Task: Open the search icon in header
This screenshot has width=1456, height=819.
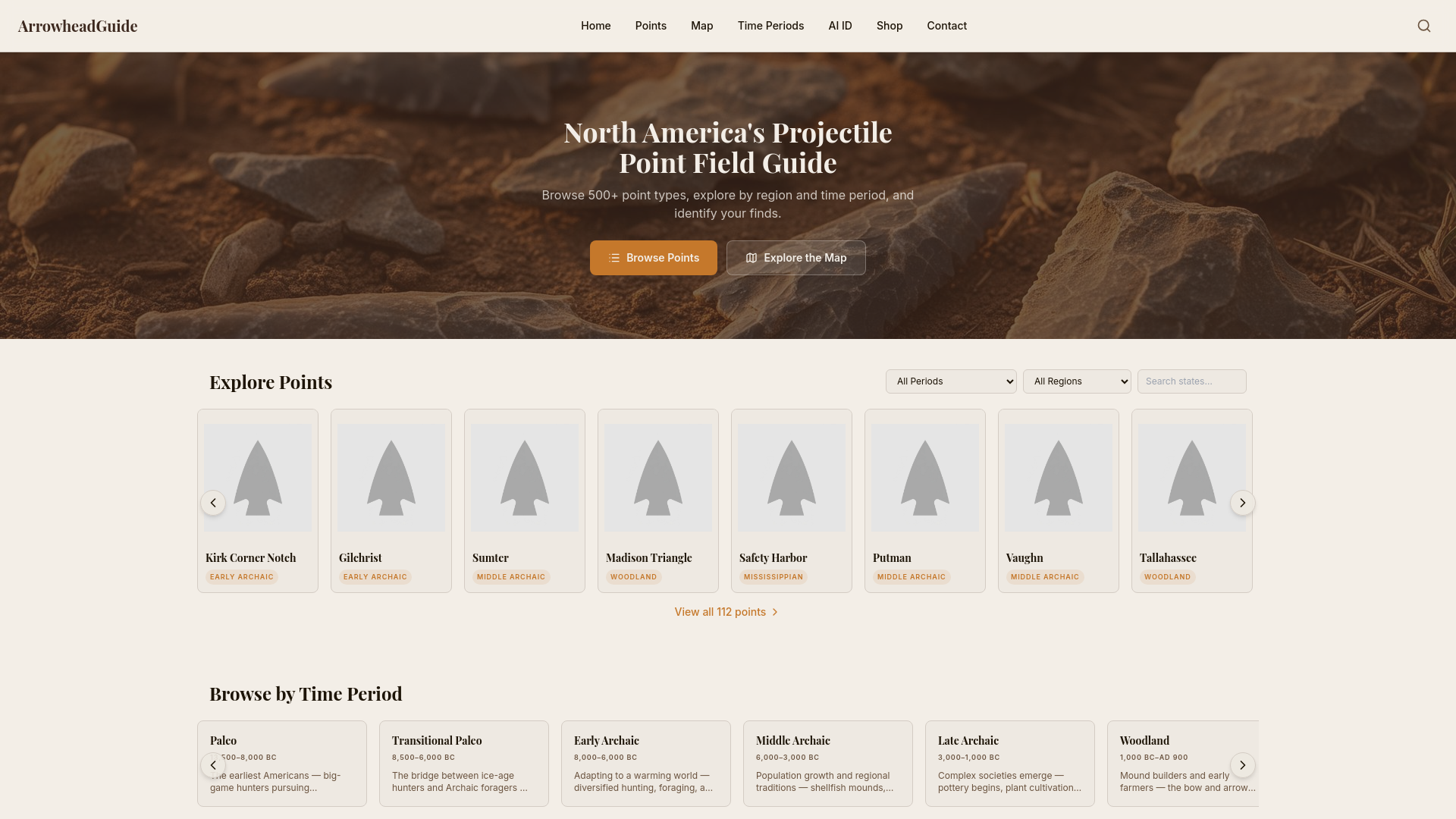Action: coord(1424,26)
